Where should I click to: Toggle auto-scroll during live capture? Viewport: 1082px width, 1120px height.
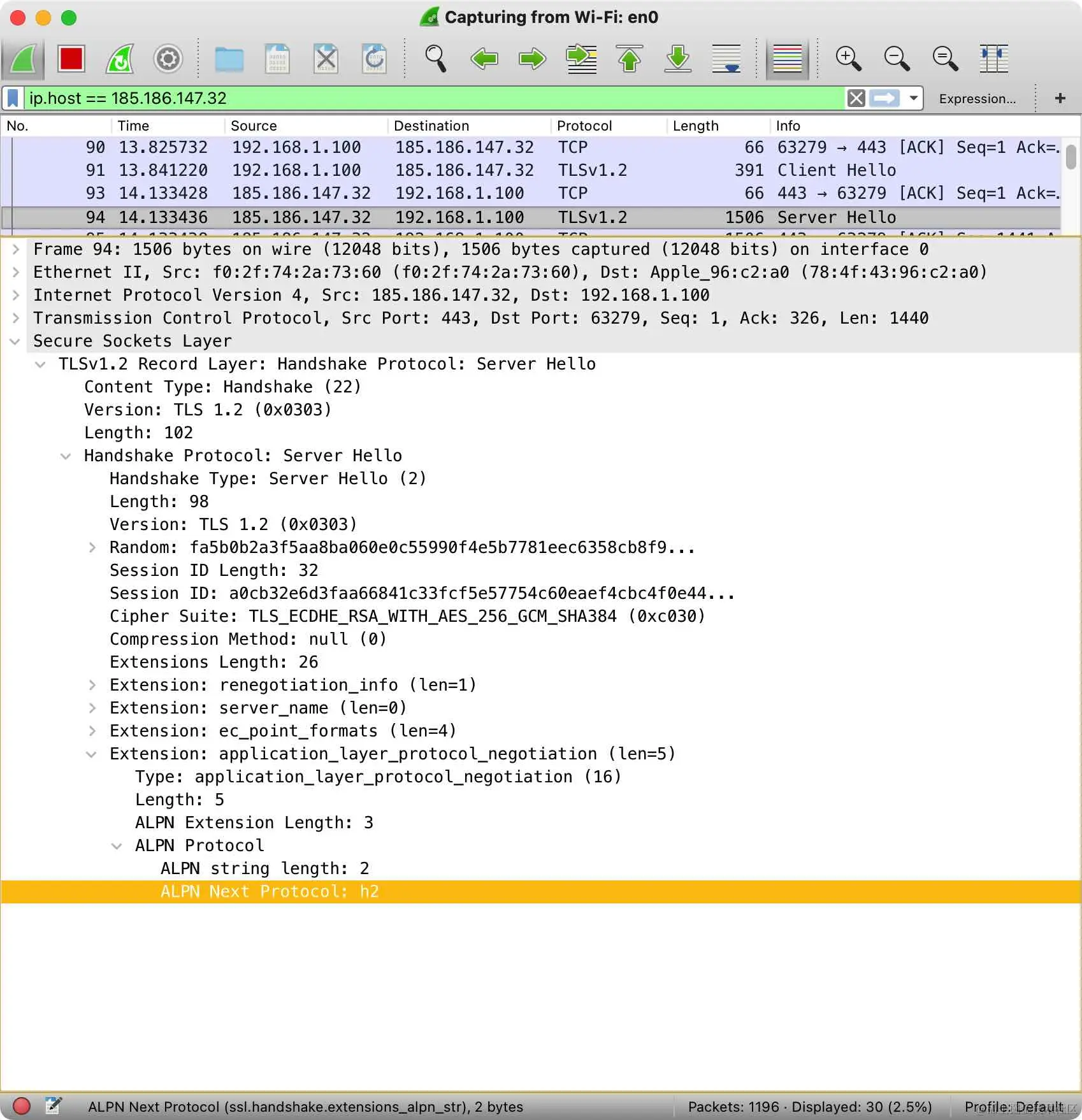pyautogui.click(x=726, y=59)
